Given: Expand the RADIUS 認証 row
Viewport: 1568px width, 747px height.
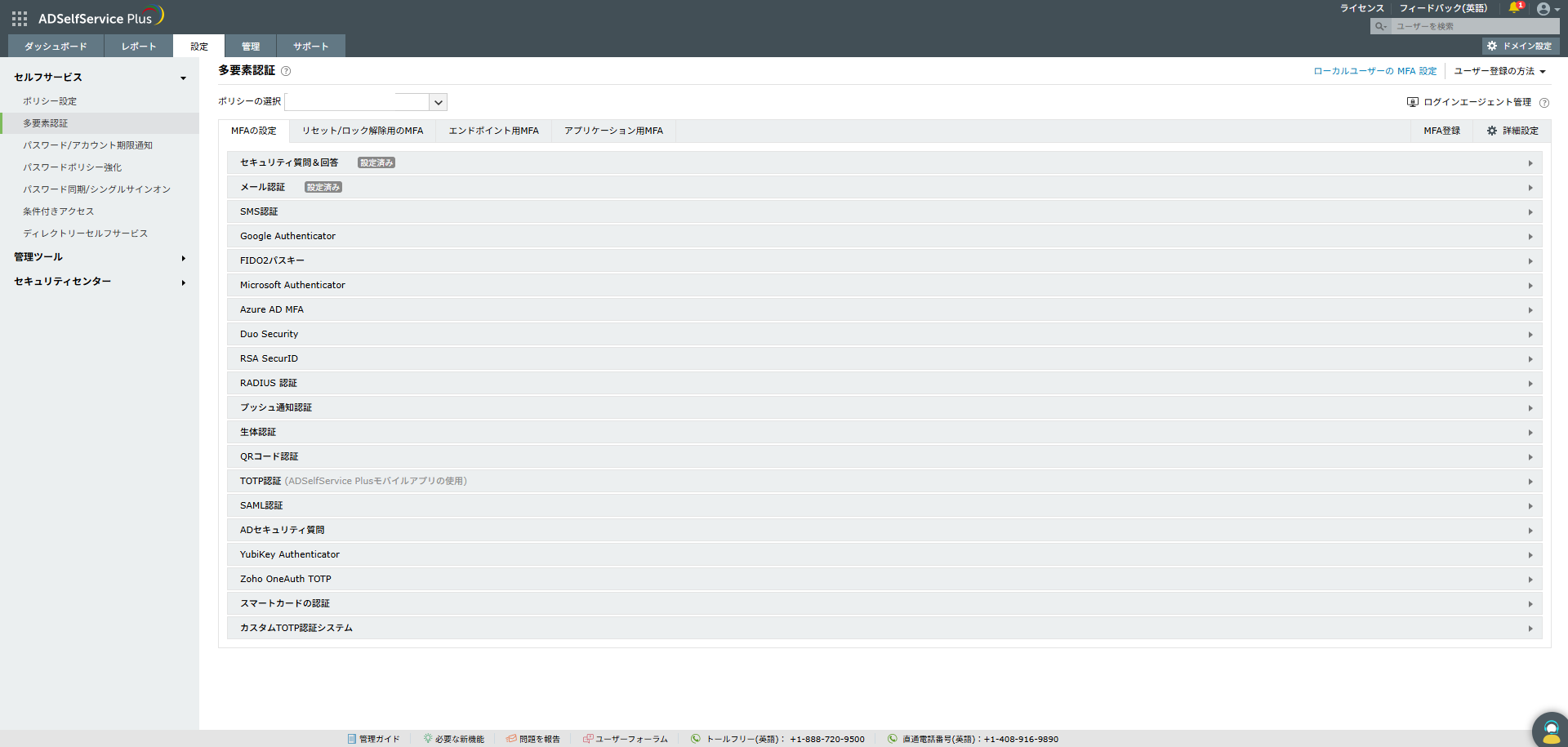Looking at the screenshot, I should [x=884, y=384].
